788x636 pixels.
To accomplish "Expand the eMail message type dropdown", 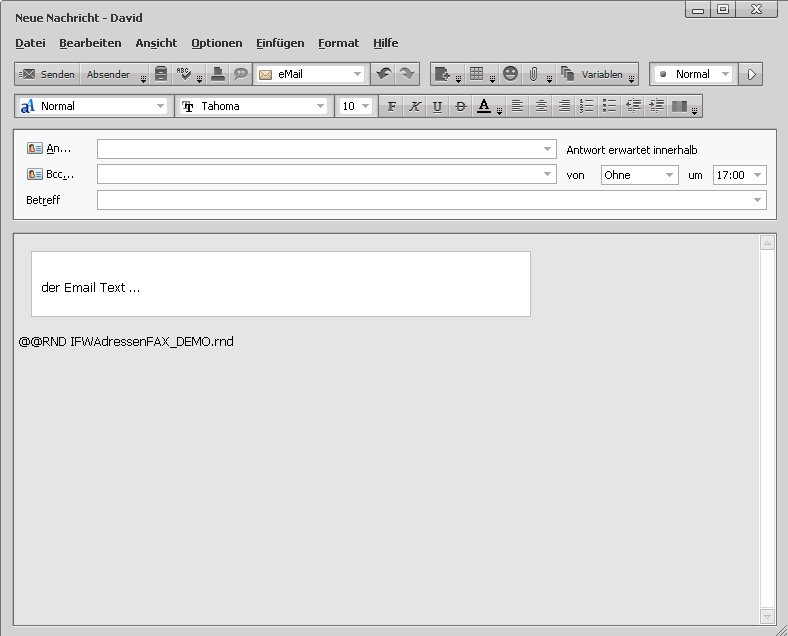I will click(x=357, y=74).
